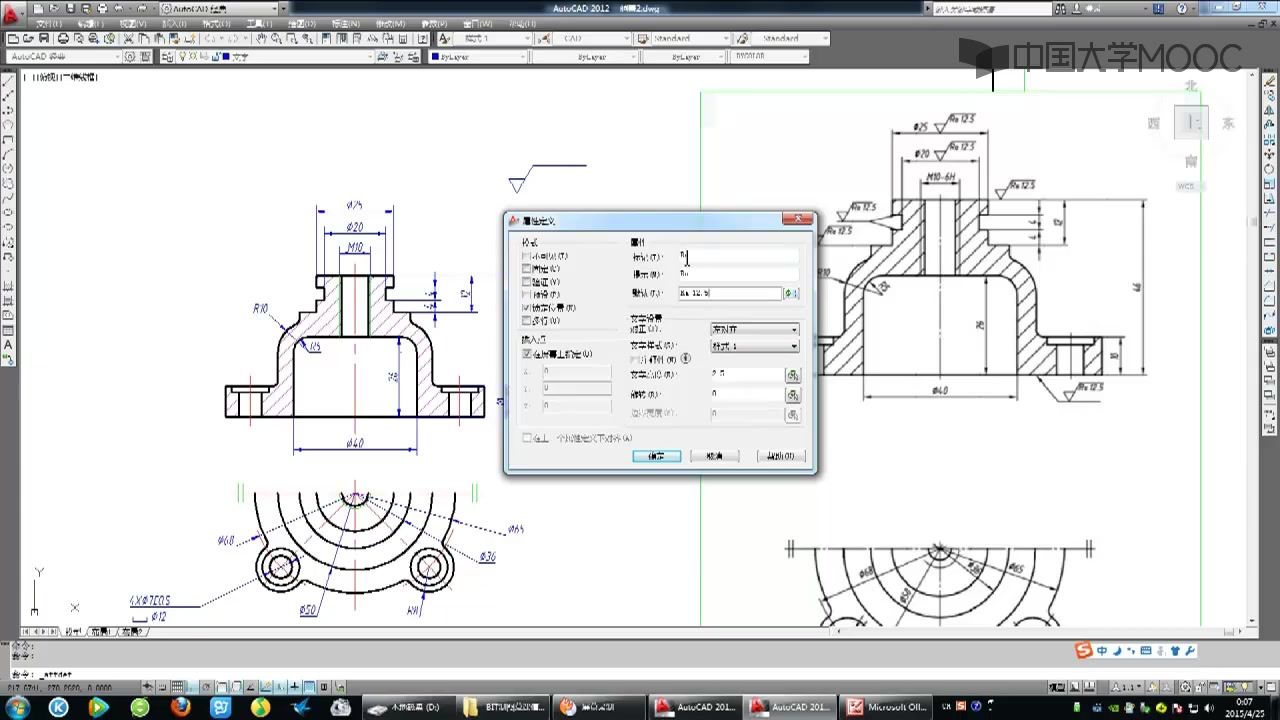Click the blue layer color swatch before 文字
This screenshot has height=720, width=1280.
(x=226, y=57)
